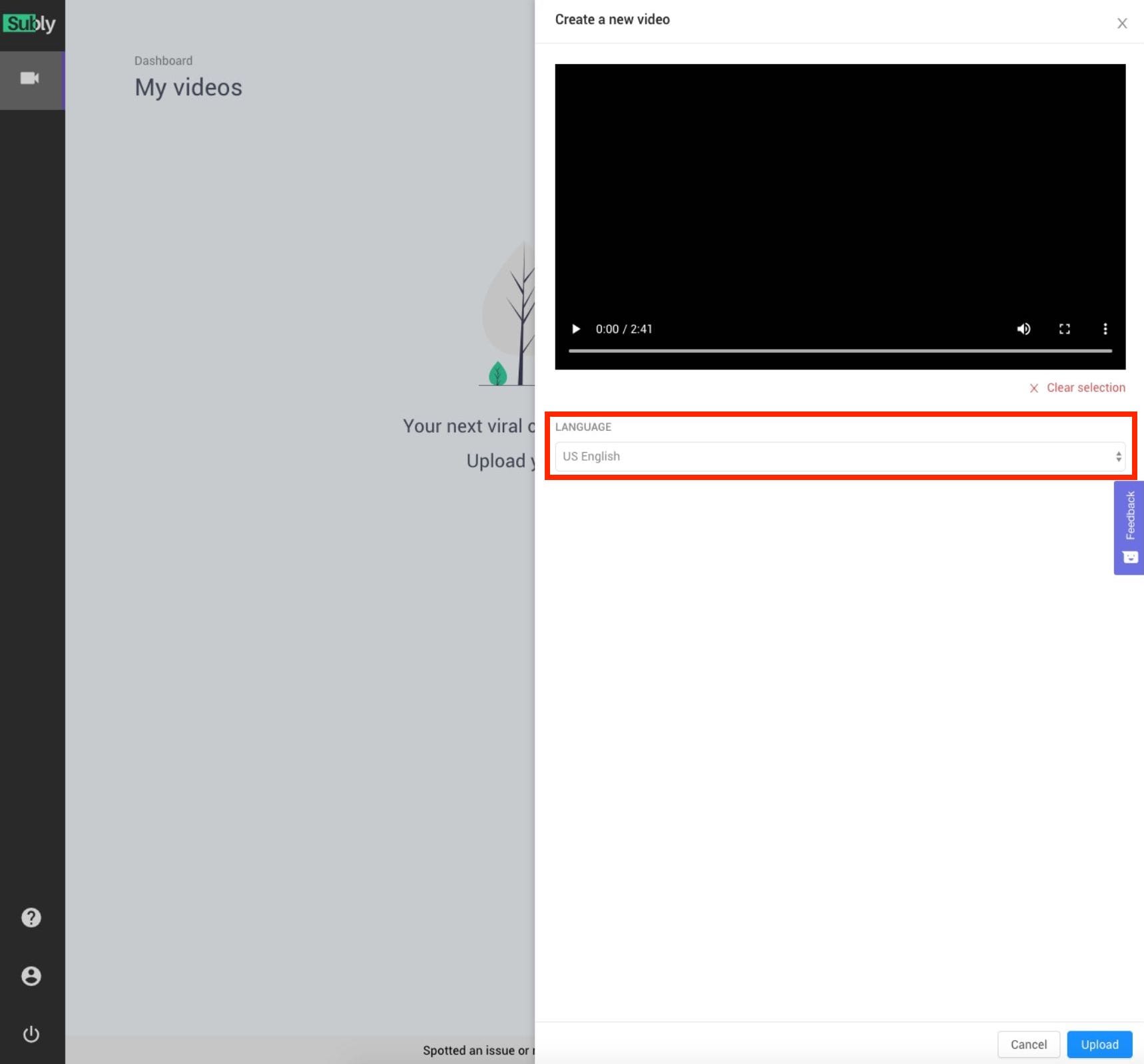The width and height of the screenshot is (1144, 1064).
Task: Open the Feedback side tab
Action: [1129, 527]
